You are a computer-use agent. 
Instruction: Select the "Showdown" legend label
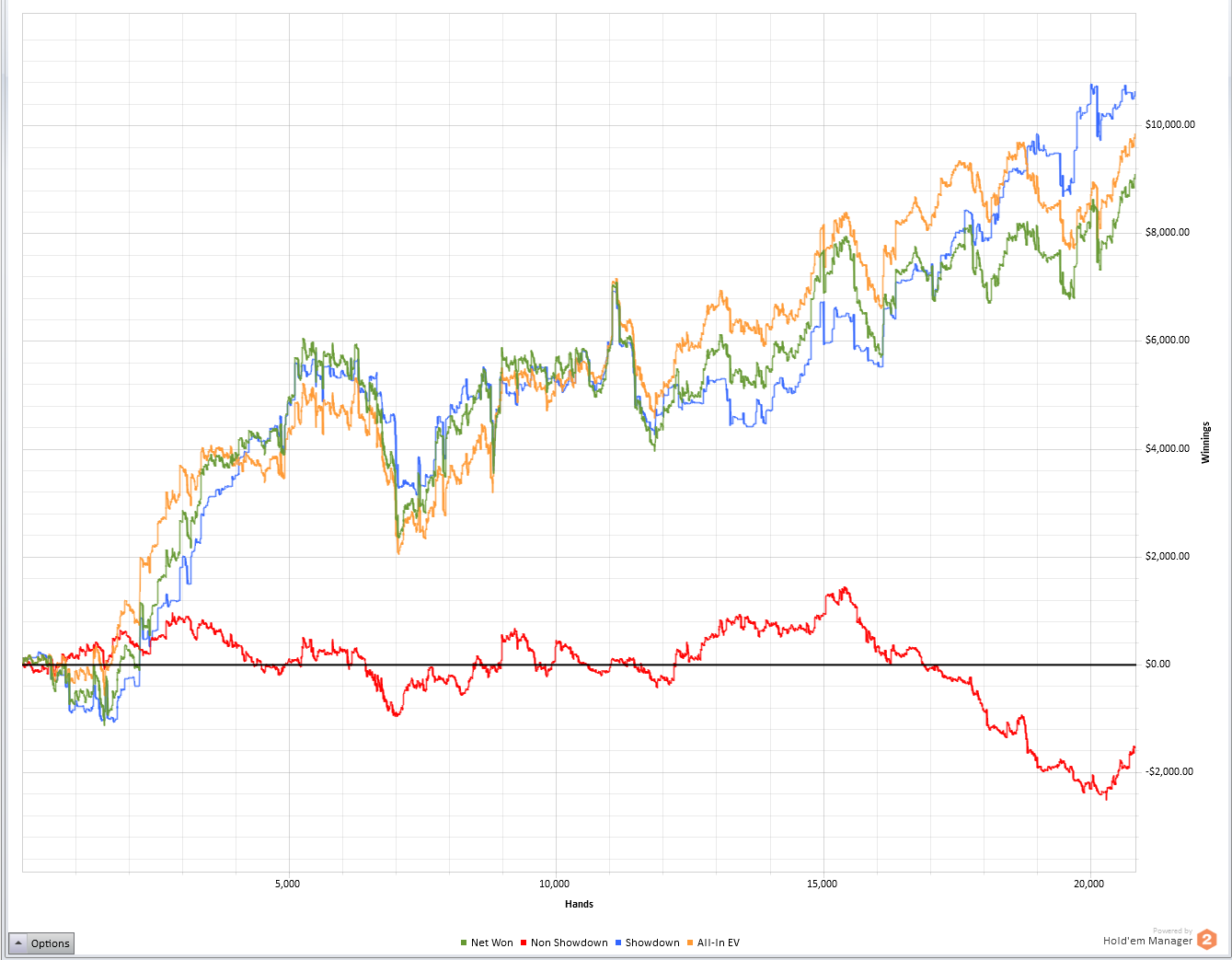652,943
